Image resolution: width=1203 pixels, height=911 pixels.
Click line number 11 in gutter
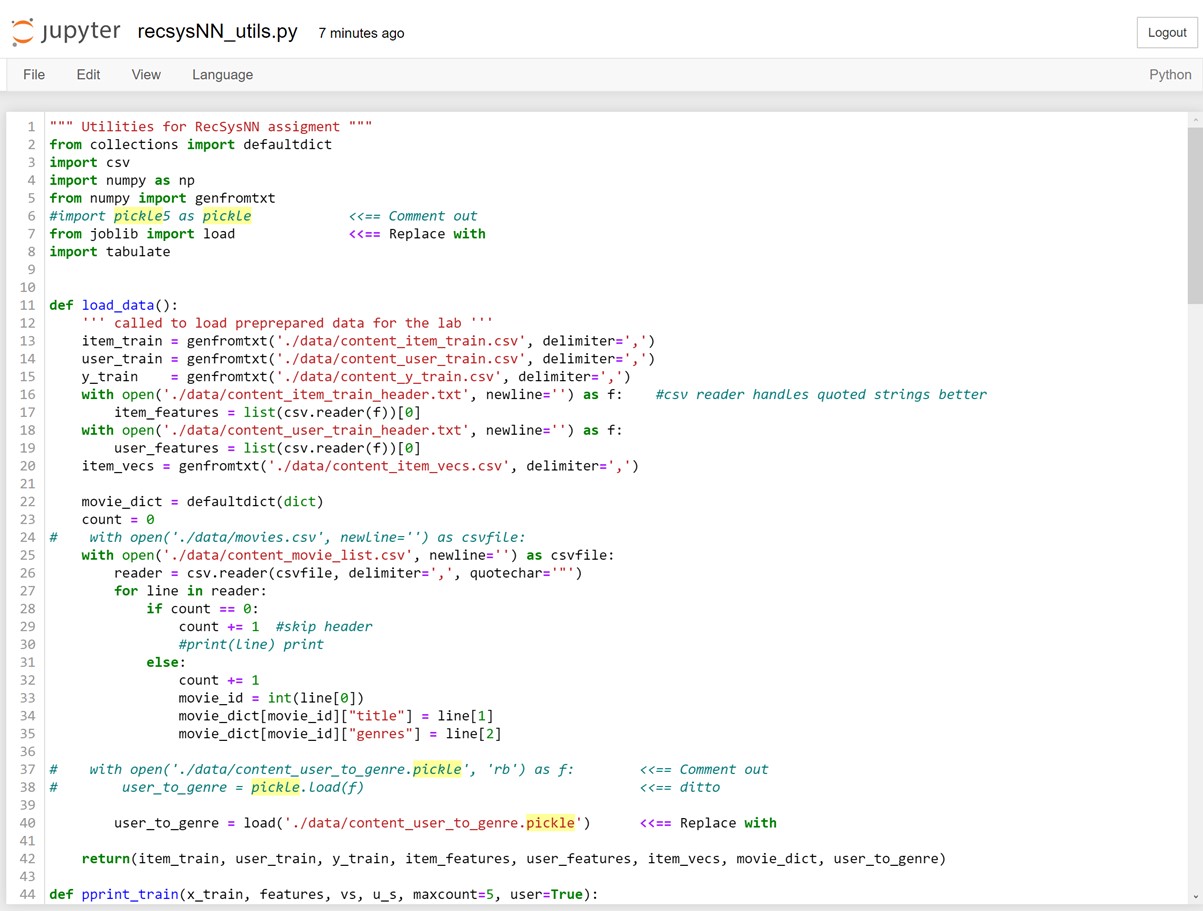[x=27, y=305]
